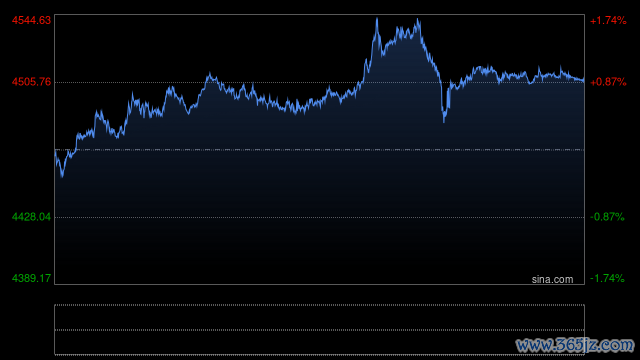The width and height of the screenshot is (640, 360).
Task: Click the 4389.17 price label
Action: tap(31, 278)
